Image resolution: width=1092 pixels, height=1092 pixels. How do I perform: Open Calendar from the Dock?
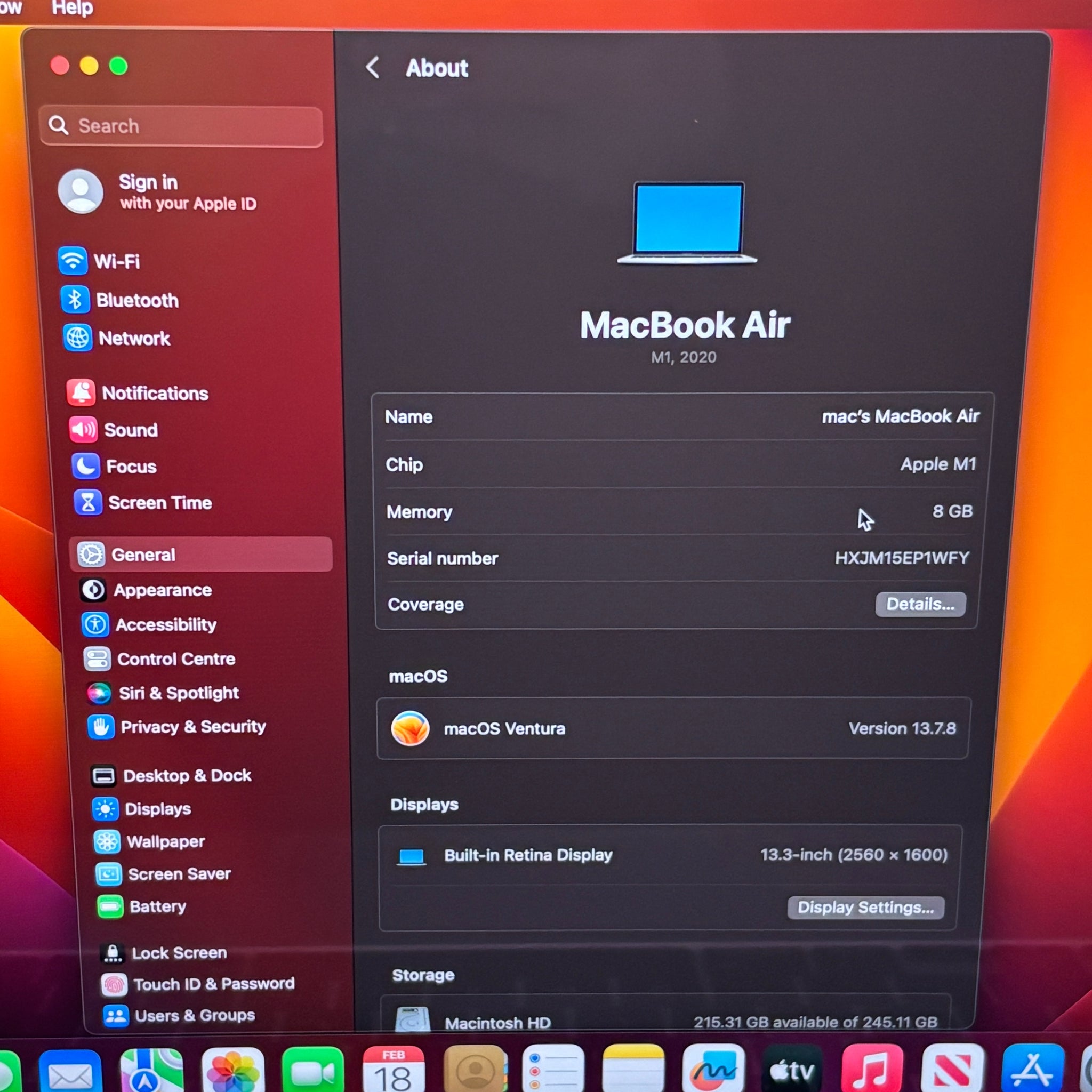(x=394, y=1070)
